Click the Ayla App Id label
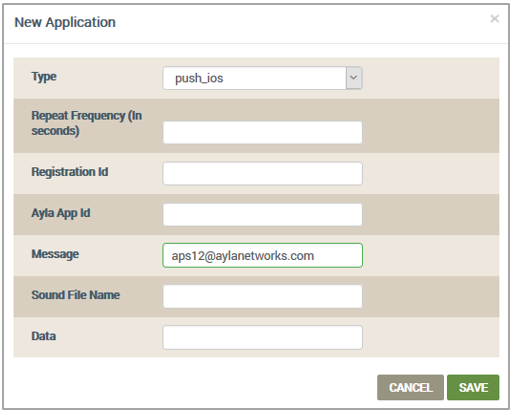Image resolution: width=513 pixels, height=414 pixels. pyautogui.click(x=61, y=213)
